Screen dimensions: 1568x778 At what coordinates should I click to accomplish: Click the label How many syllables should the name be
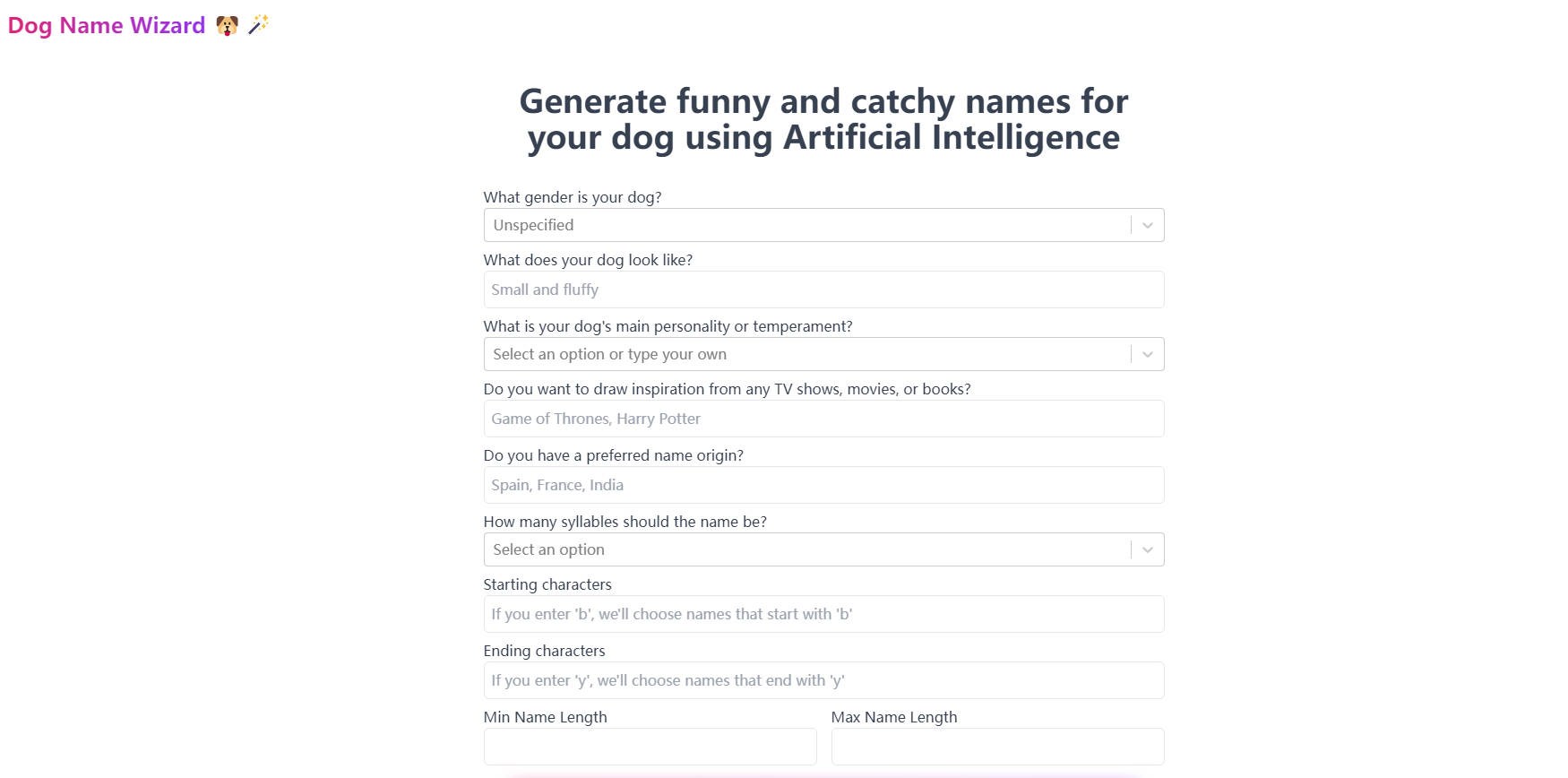click(x=625, y=522)
